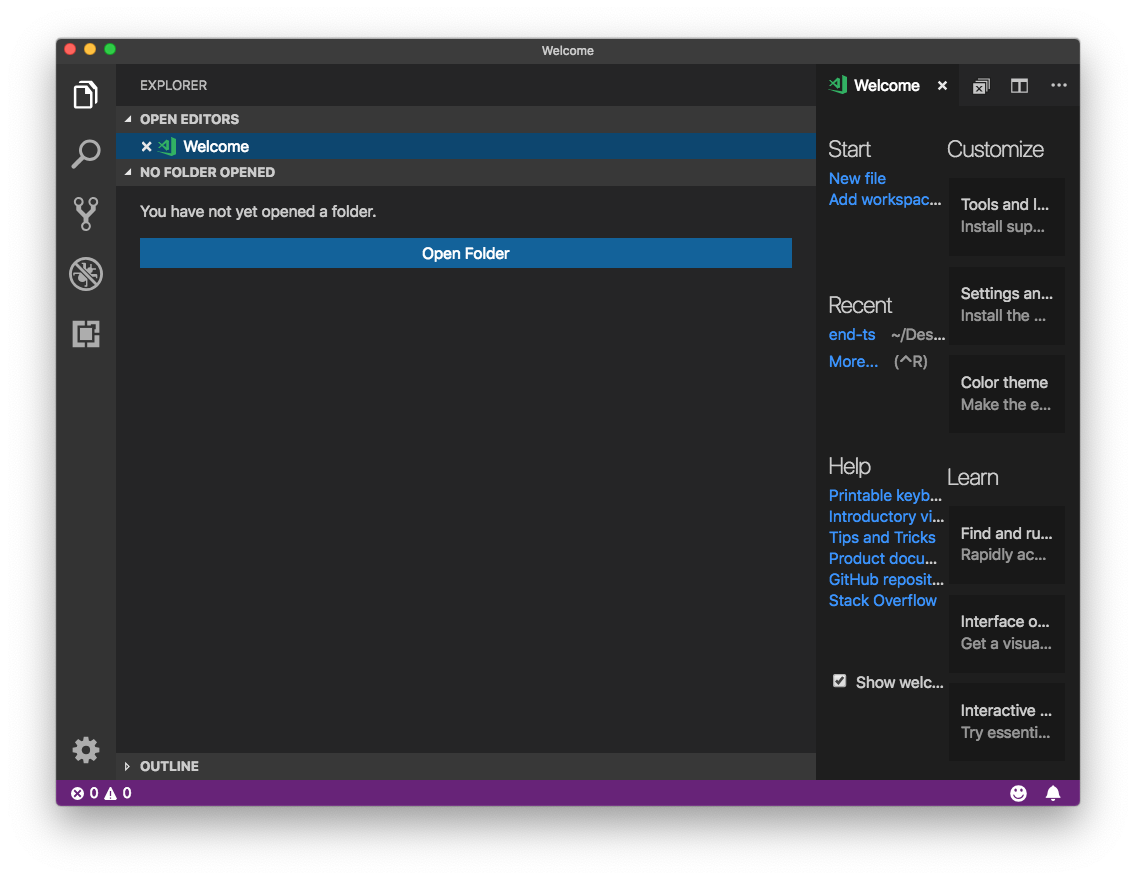Open the Search view icon

[x=85, y=154]
